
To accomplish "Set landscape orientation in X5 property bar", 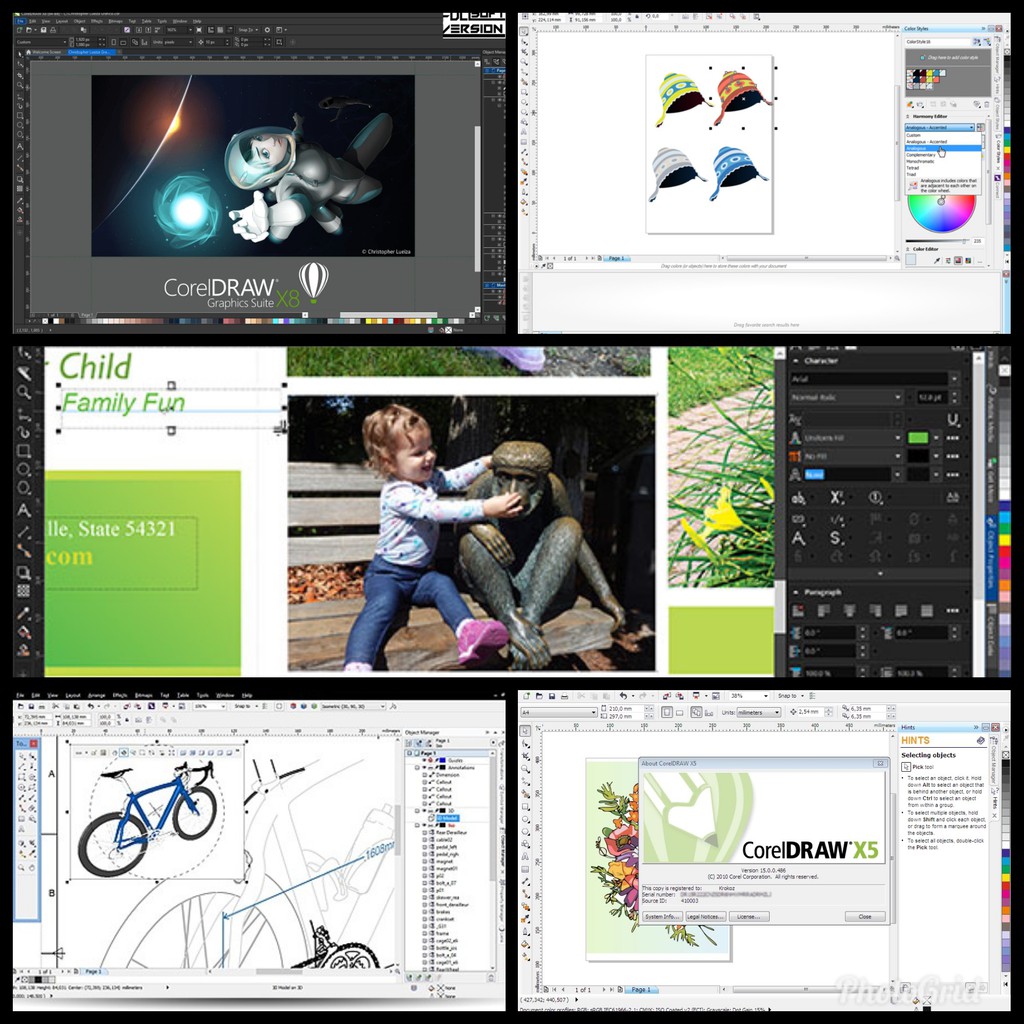I will [679, 712].
